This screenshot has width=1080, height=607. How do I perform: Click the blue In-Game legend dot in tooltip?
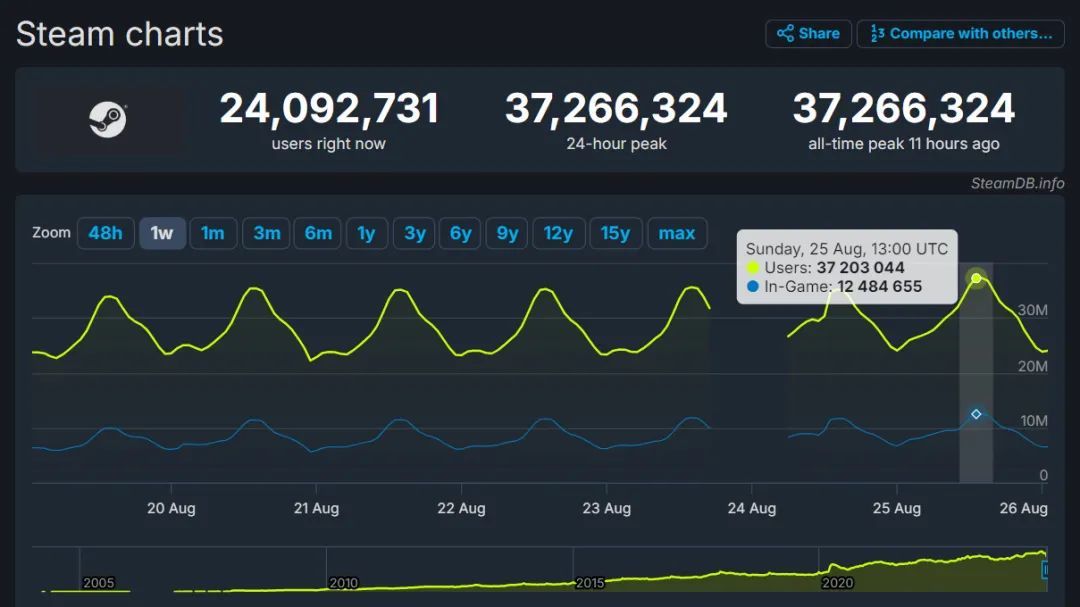(x=753, y=285)
